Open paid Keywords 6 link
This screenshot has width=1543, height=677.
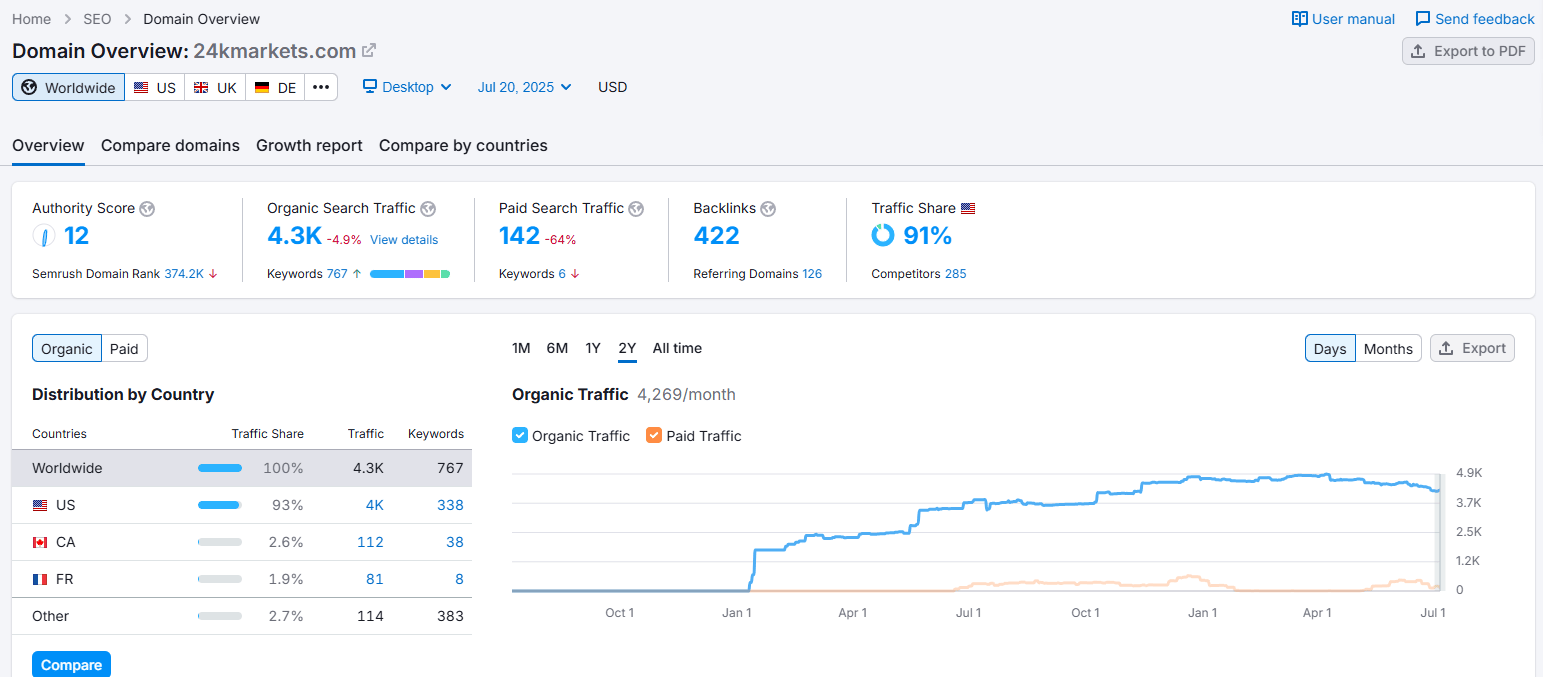pos(562,273)
